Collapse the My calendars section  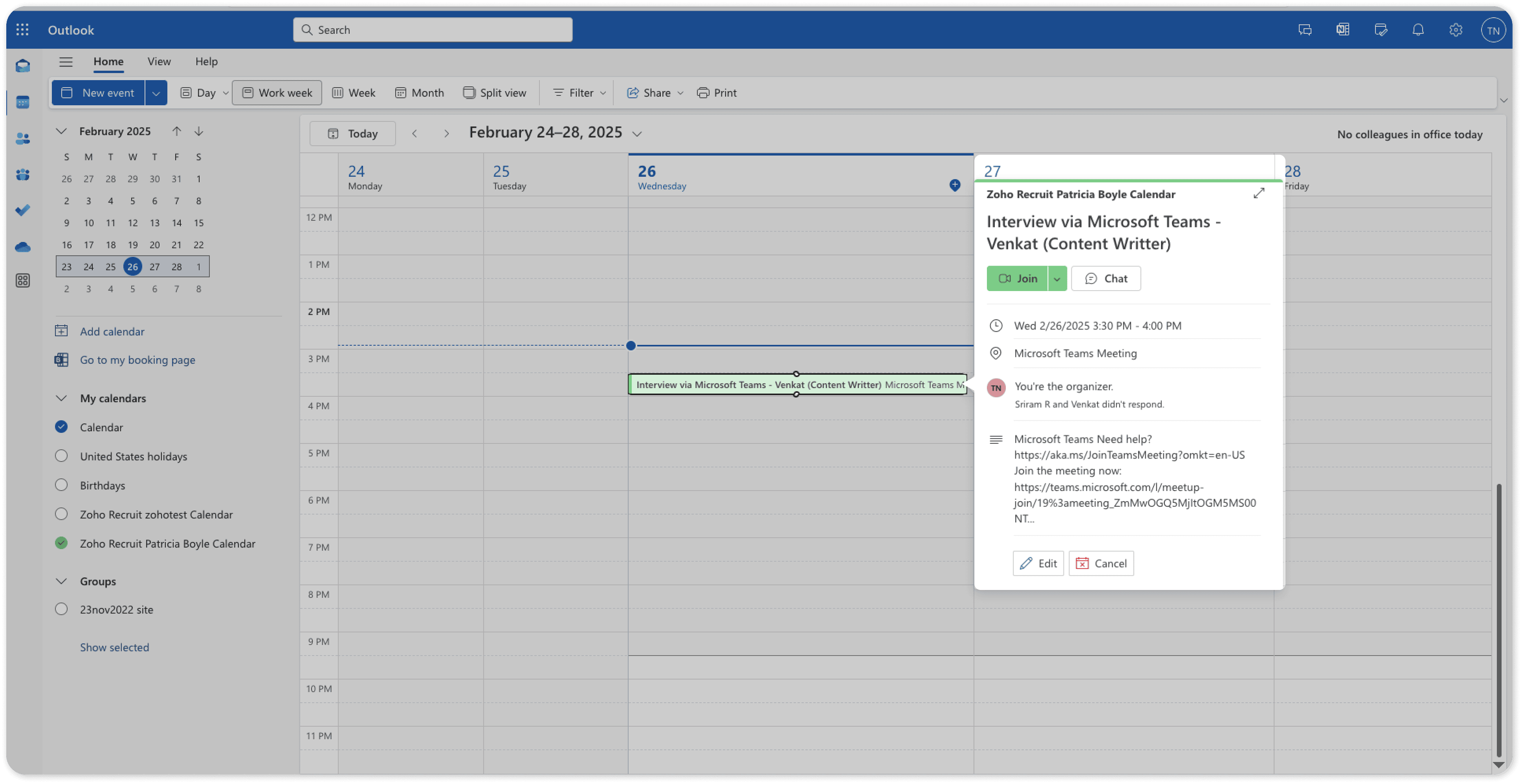(61, 398)
